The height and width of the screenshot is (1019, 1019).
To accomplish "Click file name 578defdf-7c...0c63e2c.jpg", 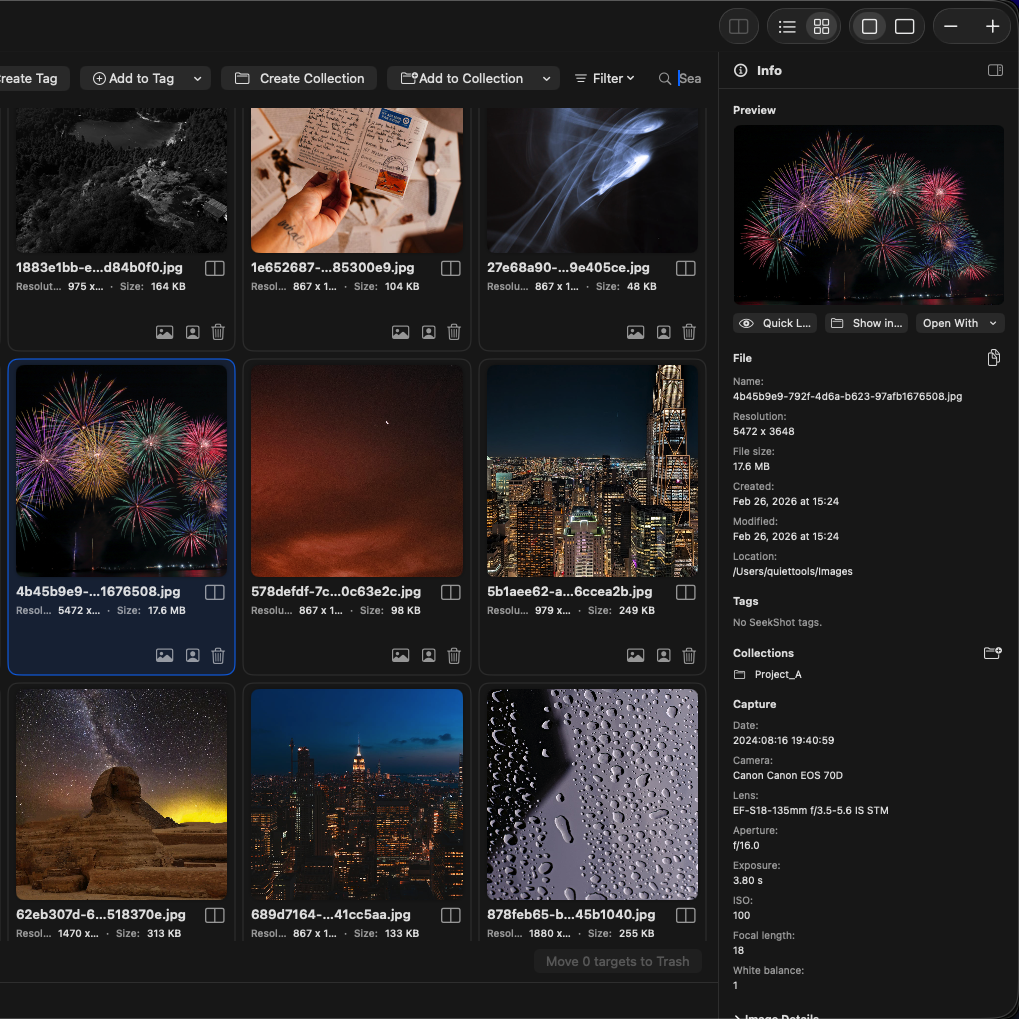I will click(x=336, y=591).
